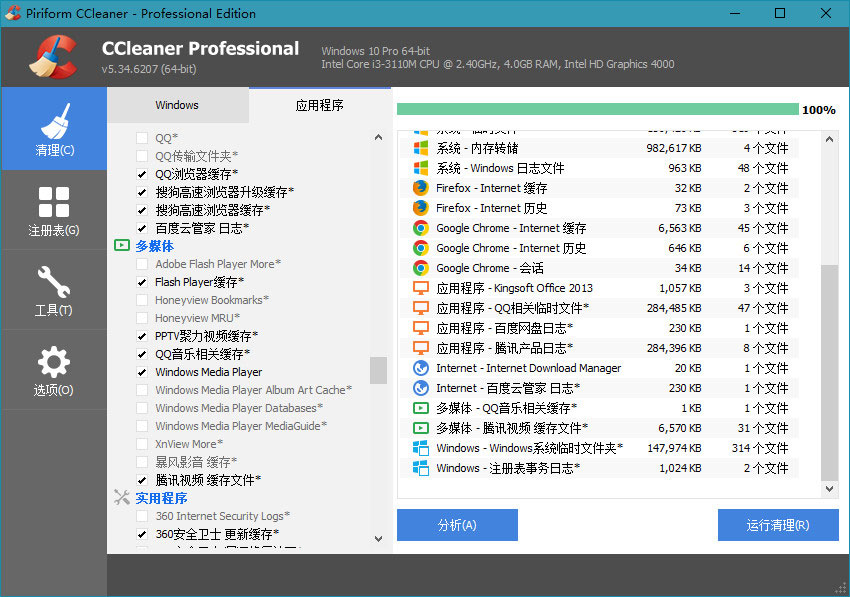Click the 实用程序 wrench category icon
850x597 pixels.
(x=122, y=497)
